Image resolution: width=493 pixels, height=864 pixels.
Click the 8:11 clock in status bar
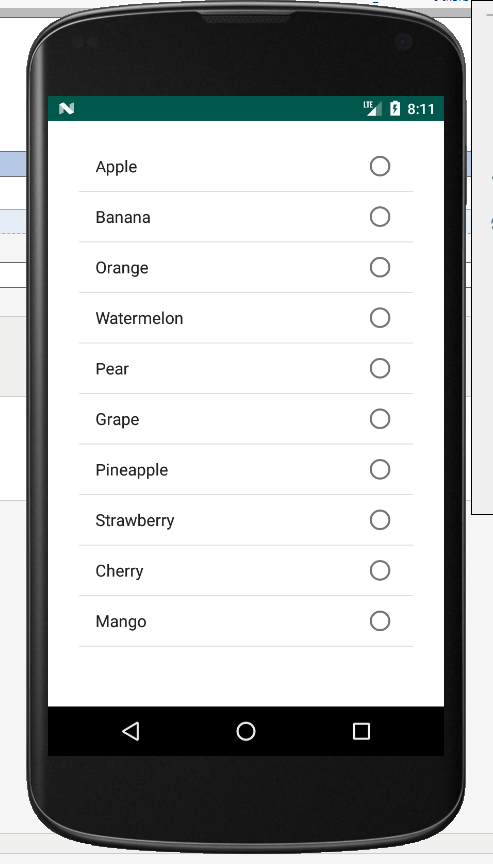click(x=421, y=109)
